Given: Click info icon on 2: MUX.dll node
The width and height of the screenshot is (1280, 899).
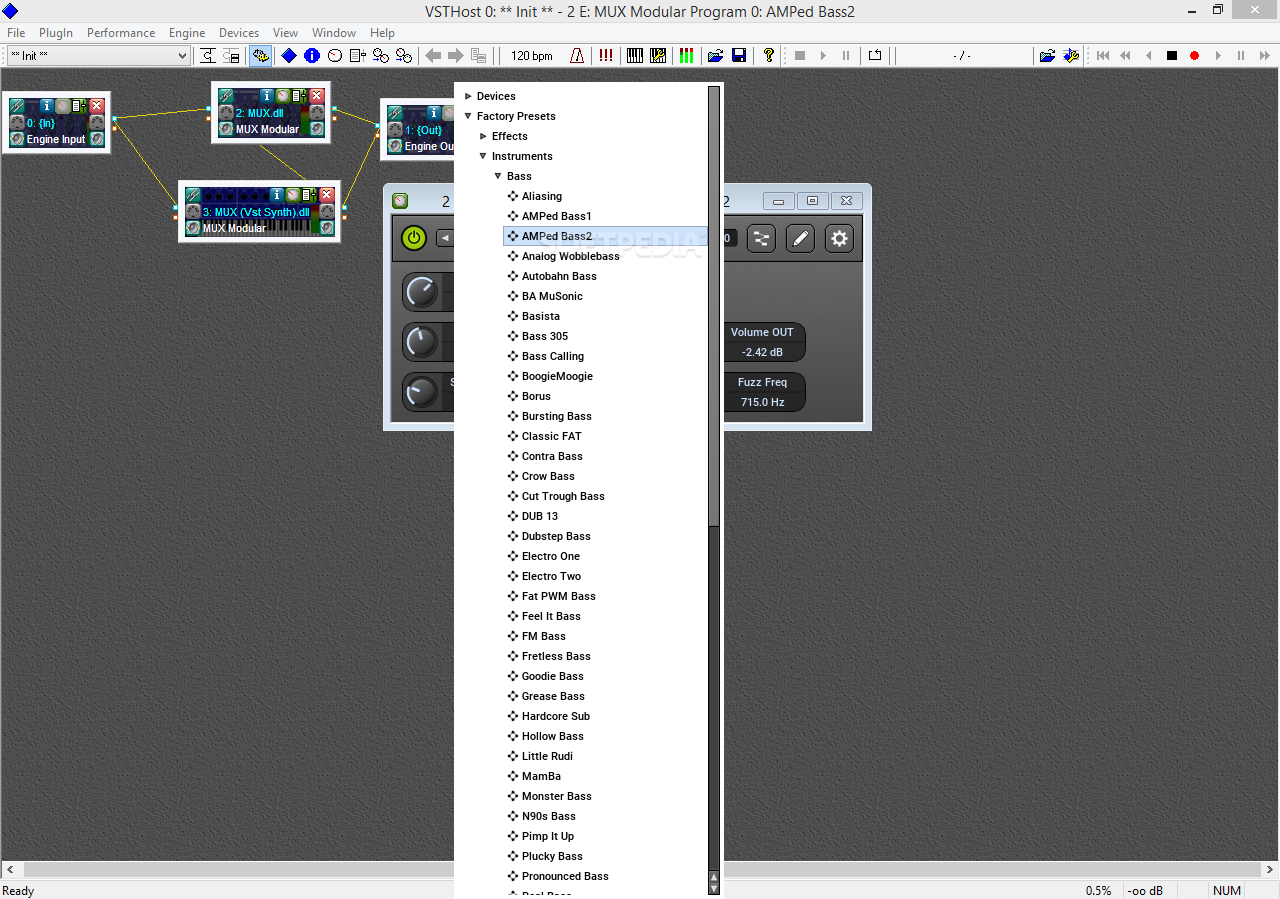Looking at the screenshot, I should pyautogui.click(x=267, y=95).
